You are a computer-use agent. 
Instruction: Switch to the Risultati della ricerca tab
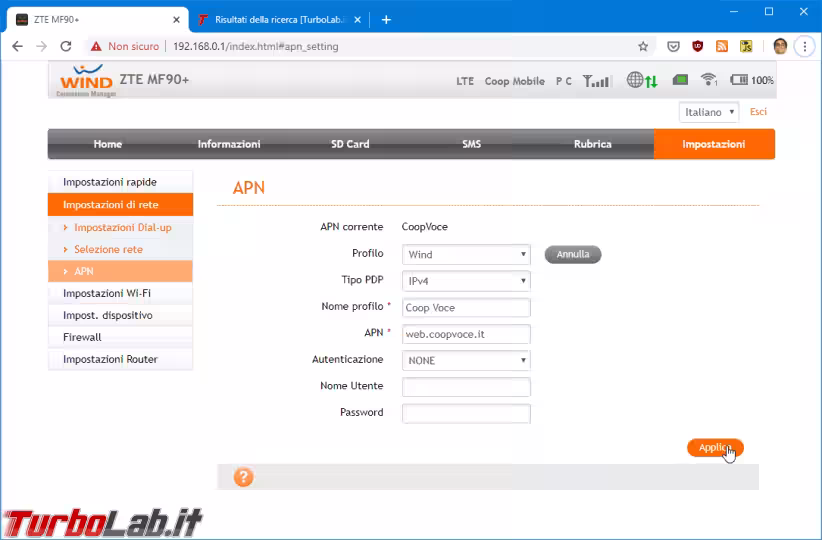click(x=280, y=20)
